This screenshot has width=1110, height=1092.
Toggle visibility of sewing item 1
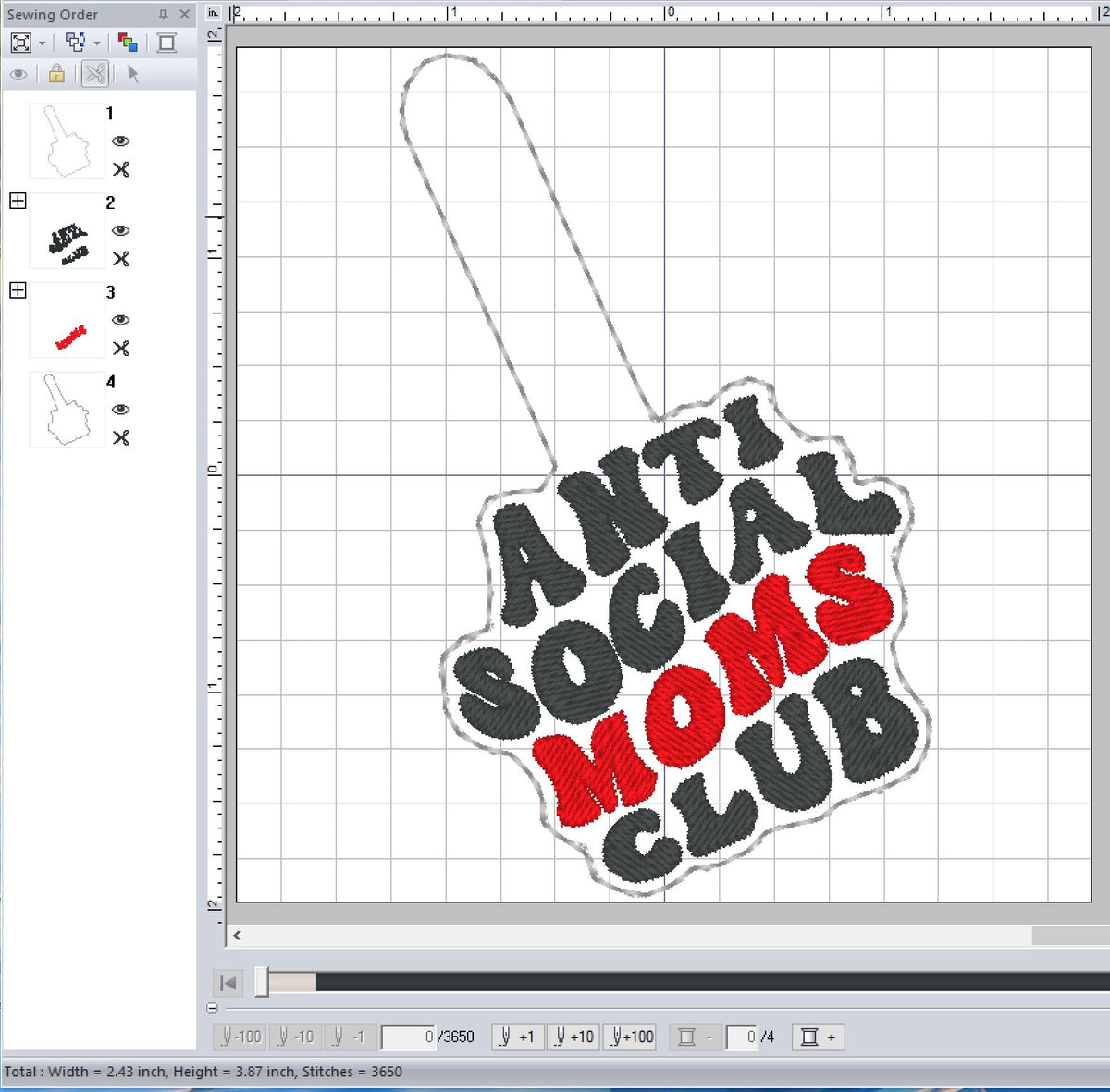(x=121, y=141)
